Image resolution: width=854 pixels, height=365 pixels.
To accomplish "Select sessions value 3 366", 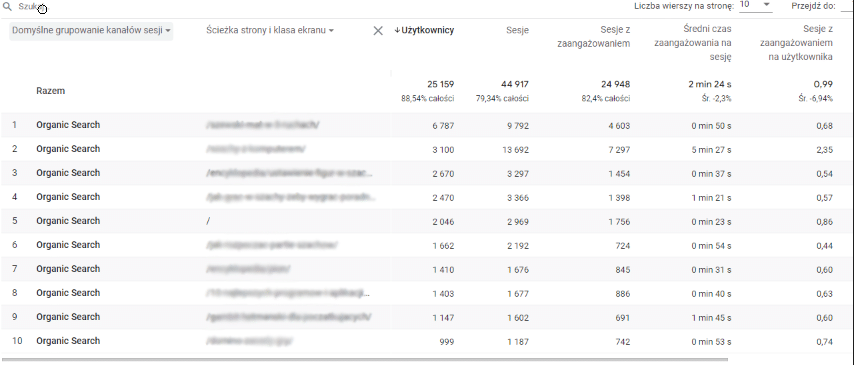I will (518, 198).
